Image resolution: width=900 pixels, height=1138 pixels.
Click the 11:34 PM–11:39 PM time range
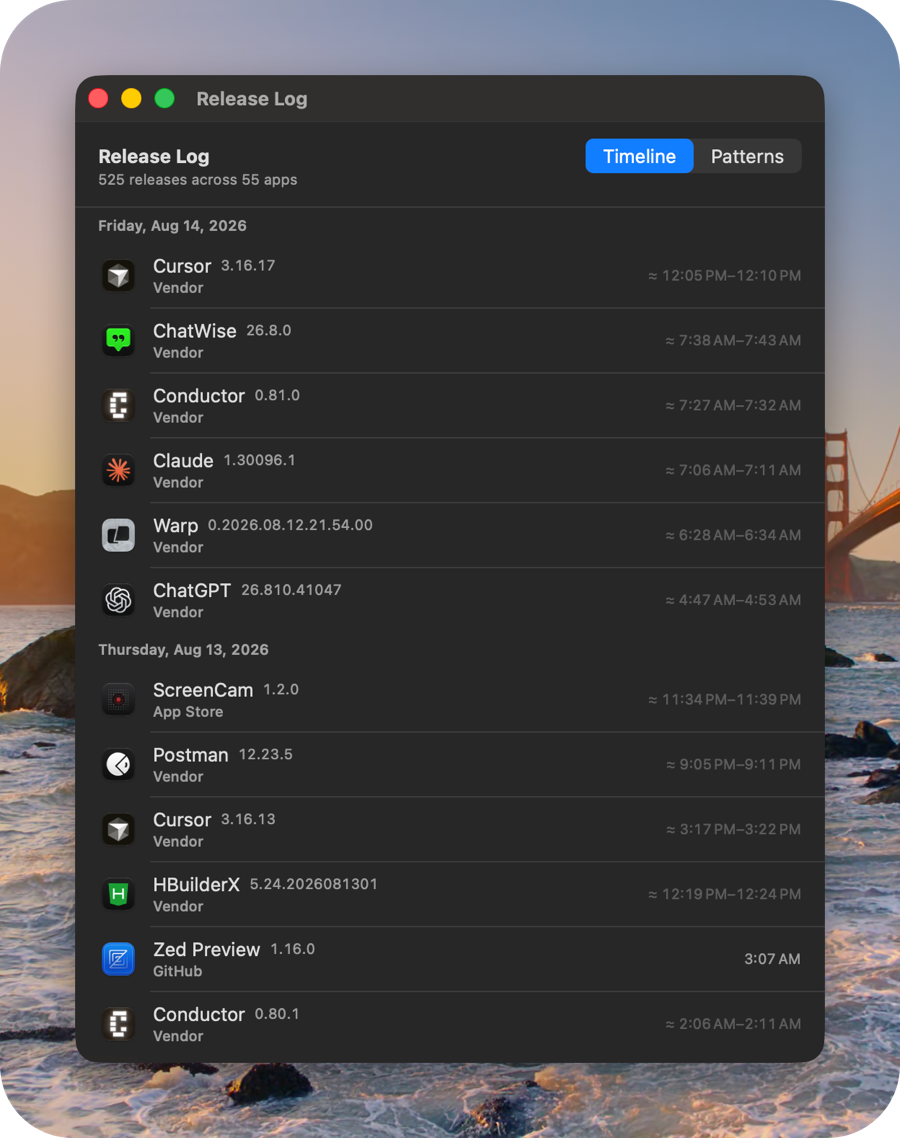click(724, 700)
